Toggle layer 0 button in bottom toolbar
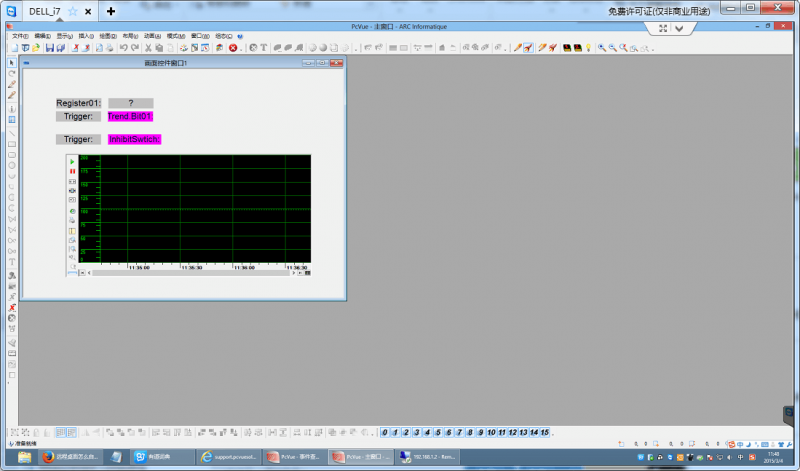The height and width of the screenshot is (471, 800). [x=385, y=432]
